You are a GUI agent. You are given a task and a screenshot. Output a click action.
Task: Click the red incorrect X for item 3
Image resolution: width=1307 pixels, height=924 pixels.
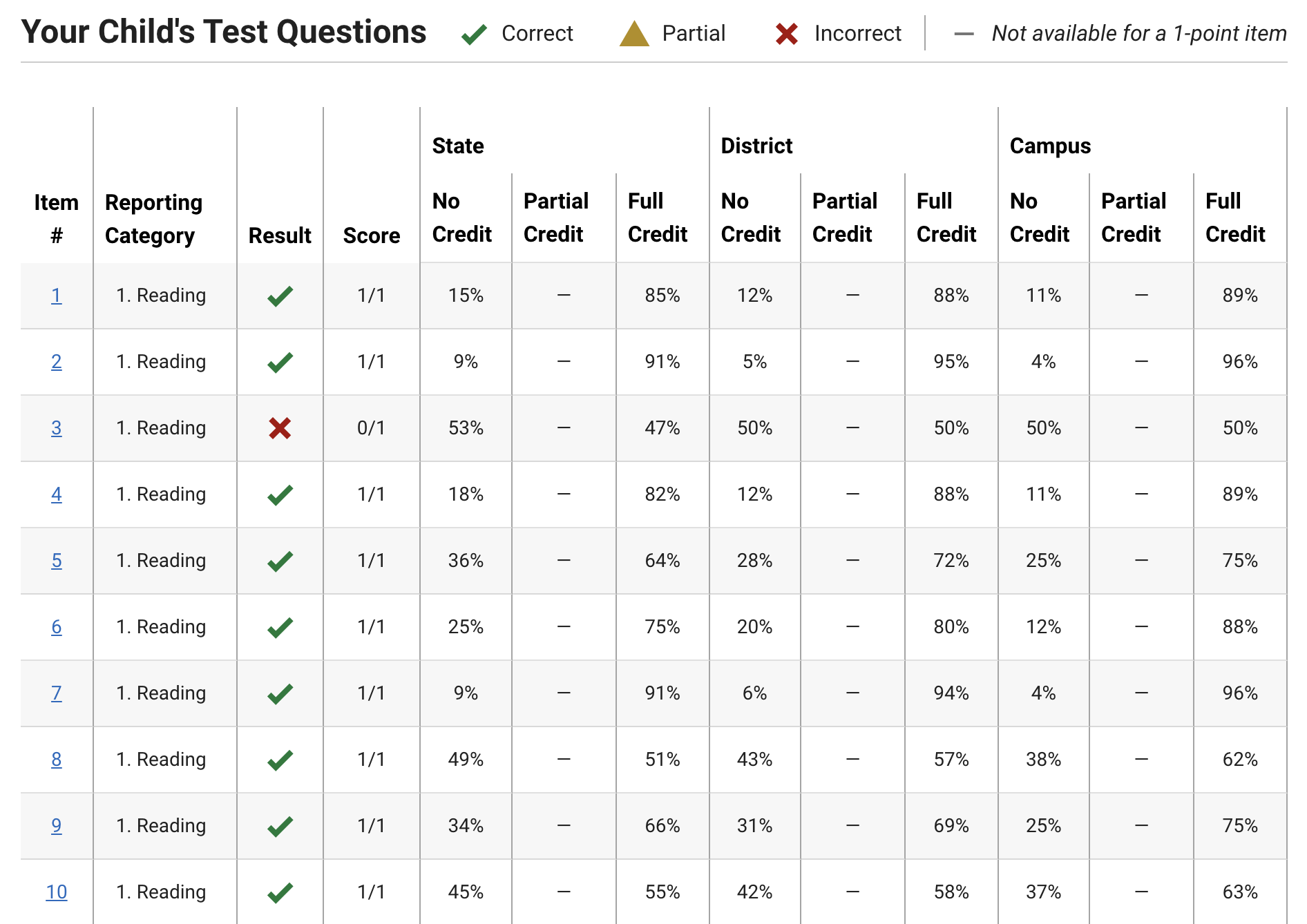[x=280, y=428]
